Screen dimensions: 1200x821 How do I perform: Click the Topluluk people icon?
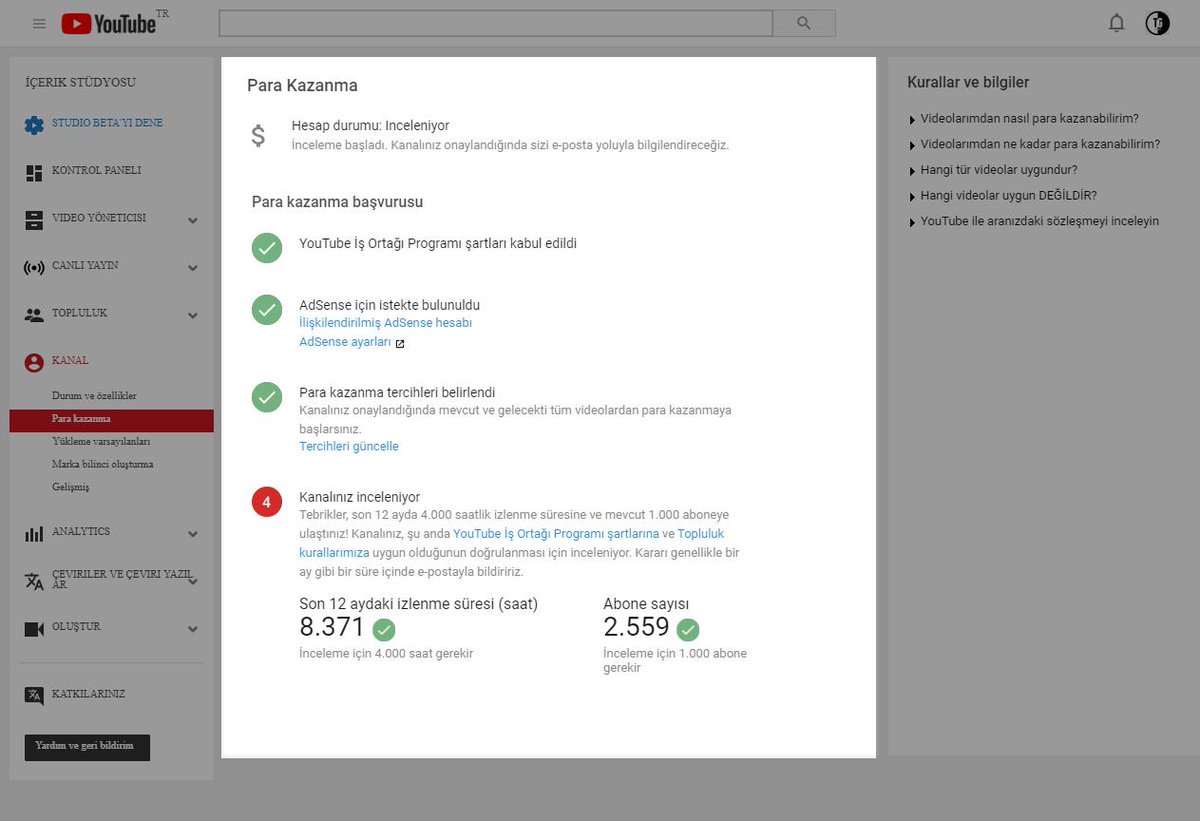point(34,315)
